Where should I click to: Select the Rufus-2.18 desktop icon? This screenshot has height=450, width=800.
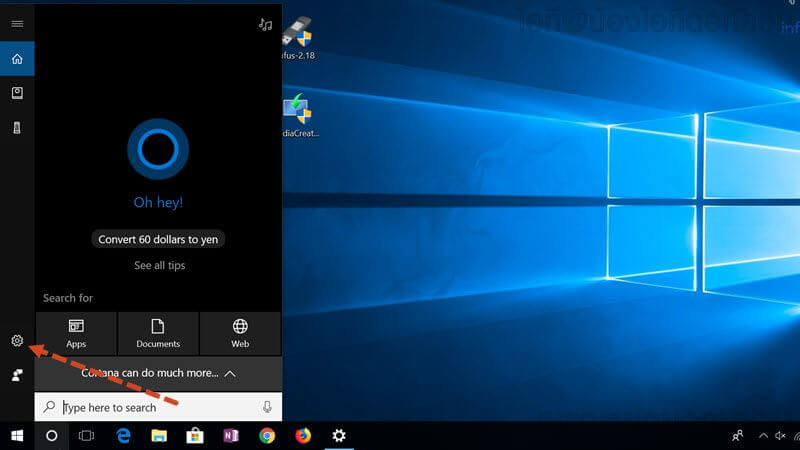pyautogui.click(x=298, y=38)
